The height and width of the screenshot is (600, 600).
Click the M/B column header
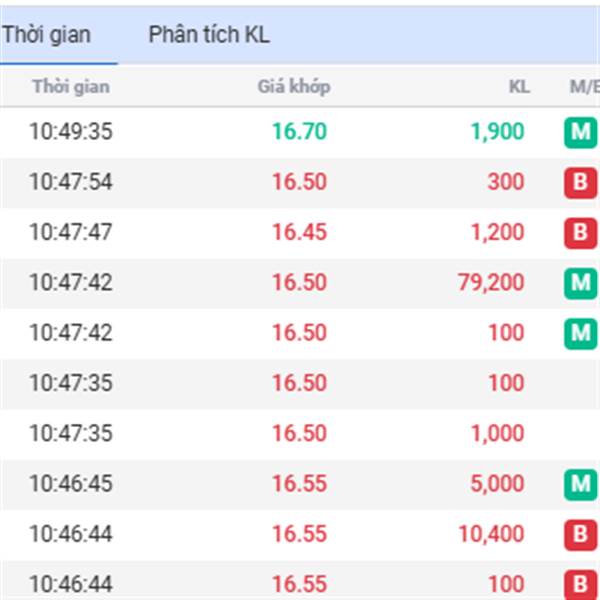click(x=583, y=87)
